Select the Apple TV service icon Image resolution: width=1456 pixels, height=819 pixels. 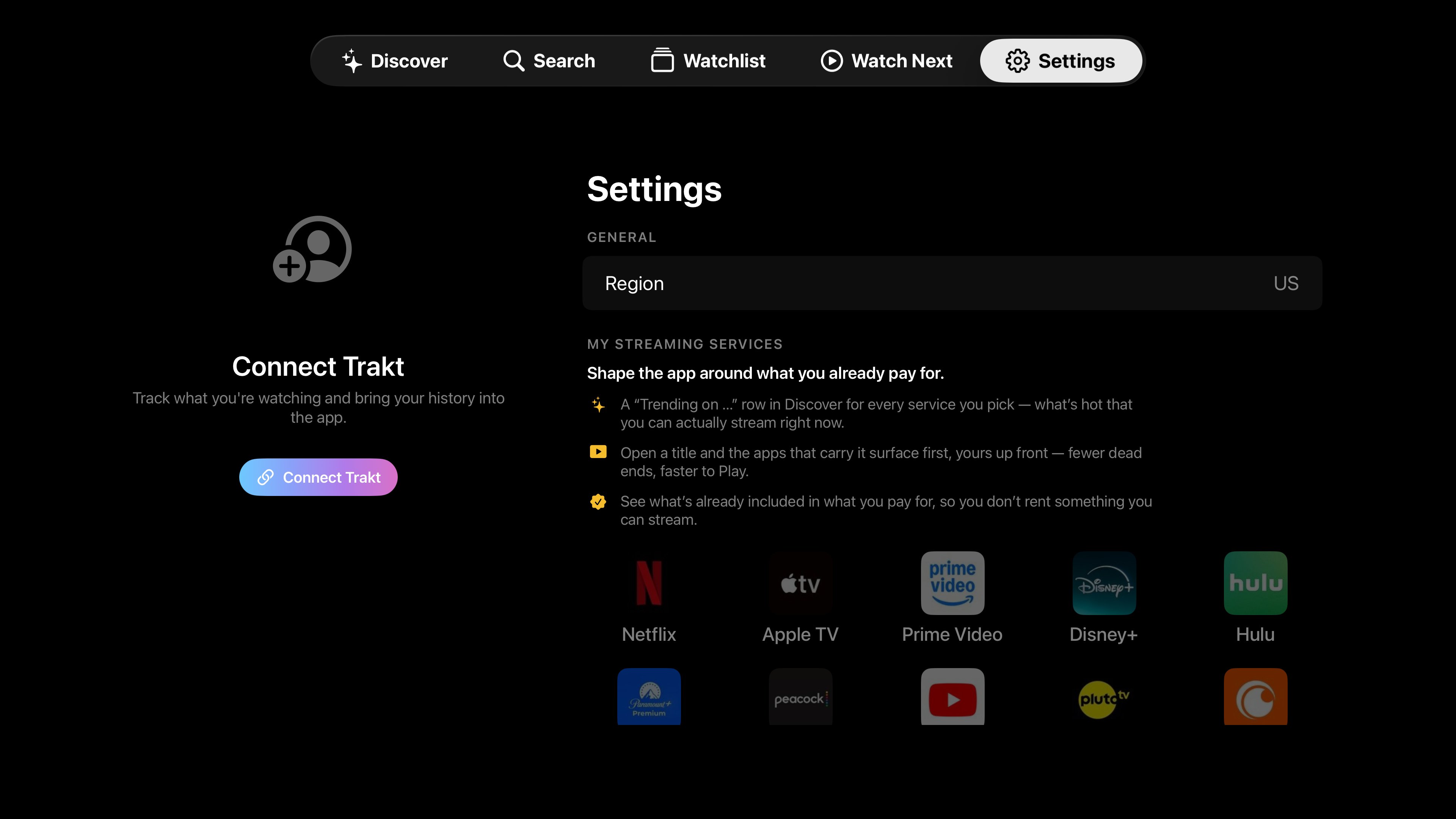pos(800,583)
